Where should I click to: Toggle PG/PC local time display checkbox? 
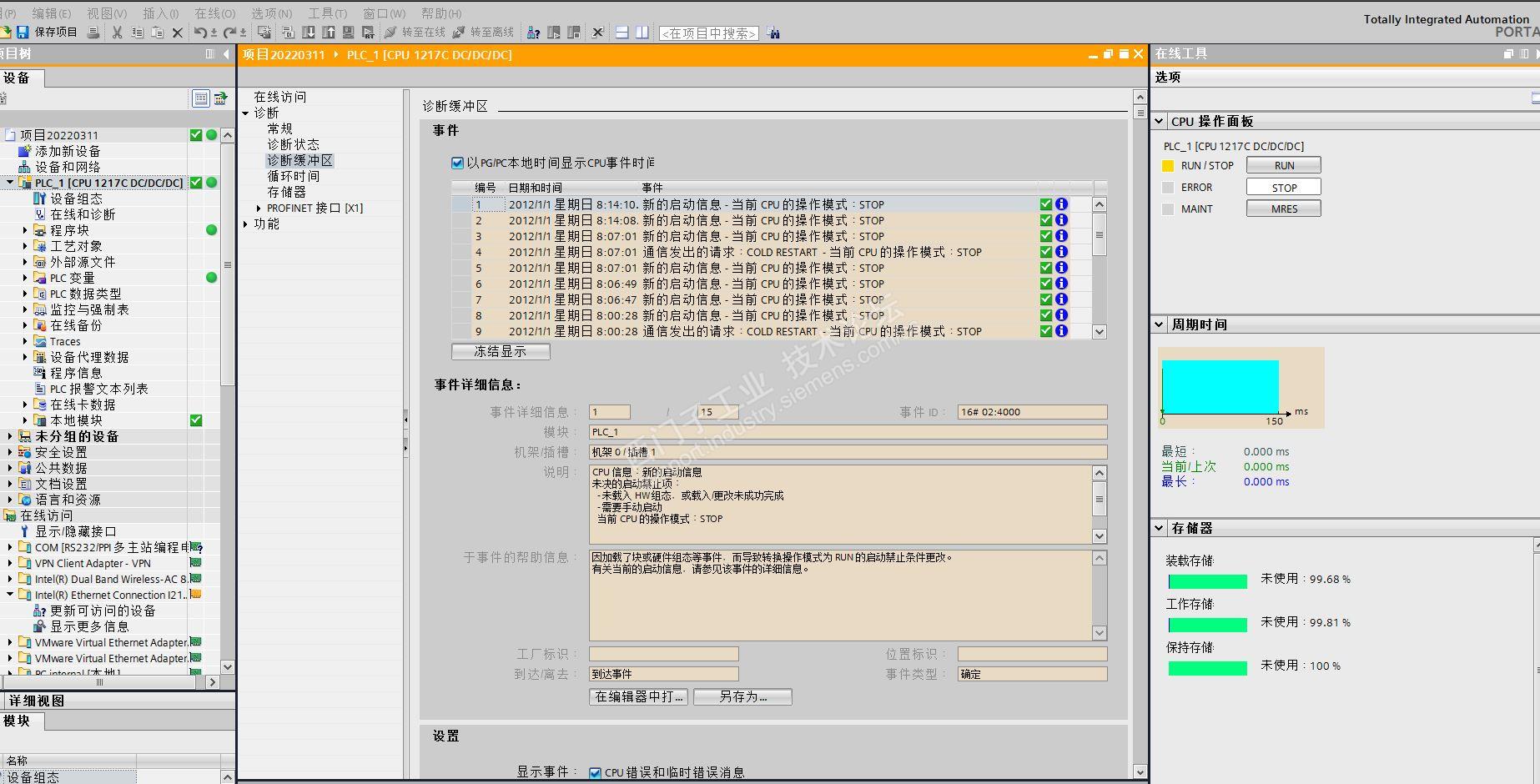tap(457, 163)
